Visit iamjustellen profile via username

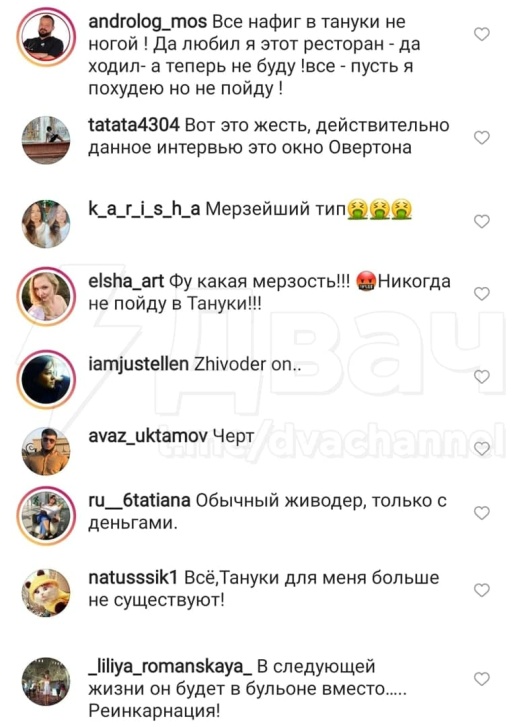tap(138, 364)
